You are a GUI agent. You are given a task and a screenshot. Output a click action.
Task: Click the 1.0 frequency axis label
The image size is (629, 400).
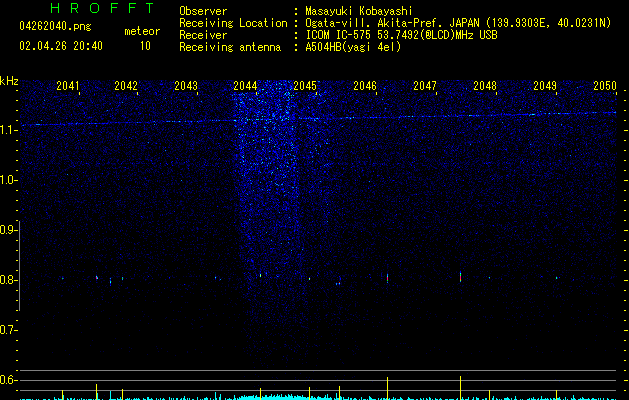[8, 180]
